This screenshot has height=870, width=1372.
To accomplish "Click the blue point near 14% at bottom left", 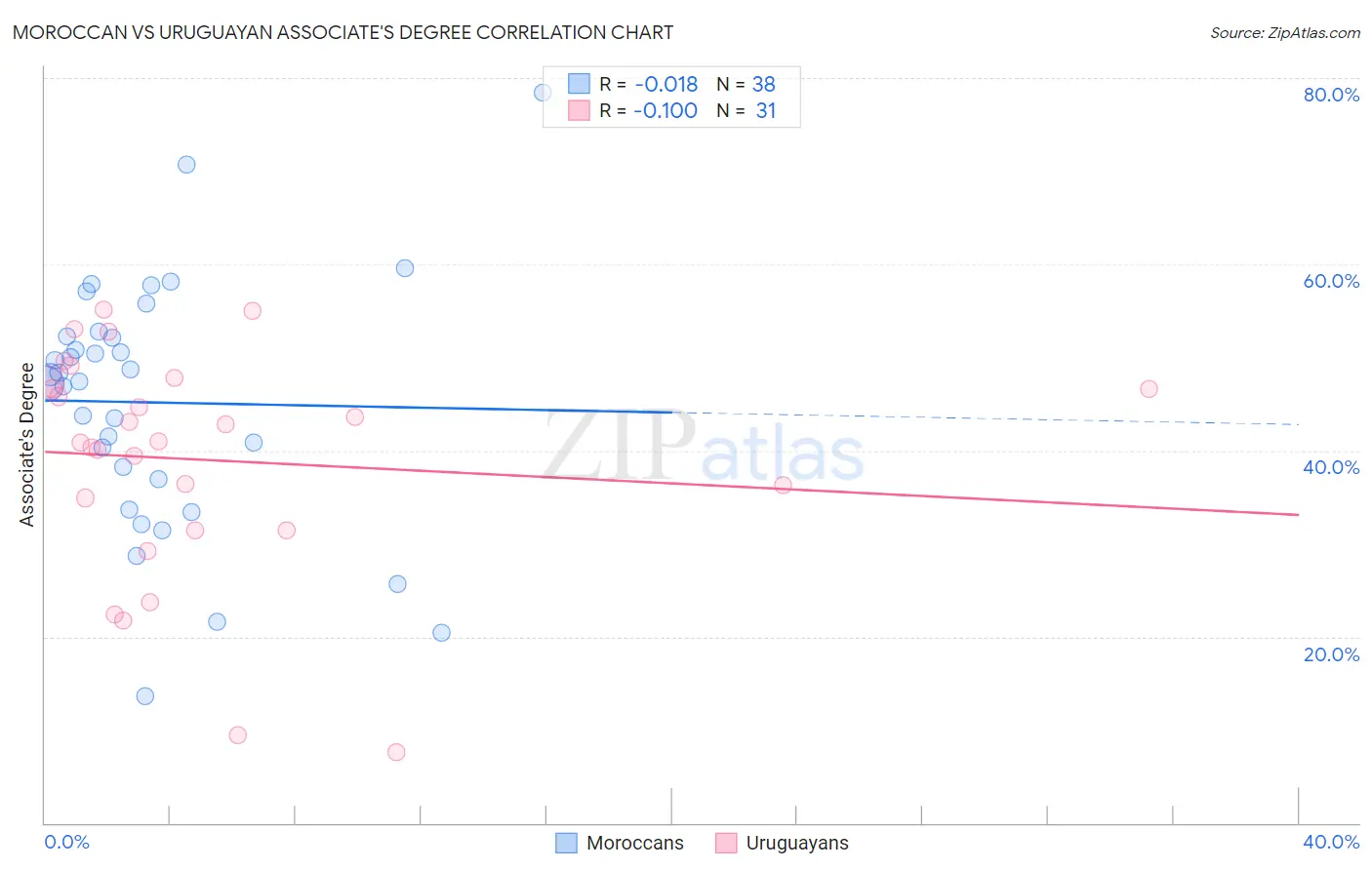I will 145,696.
